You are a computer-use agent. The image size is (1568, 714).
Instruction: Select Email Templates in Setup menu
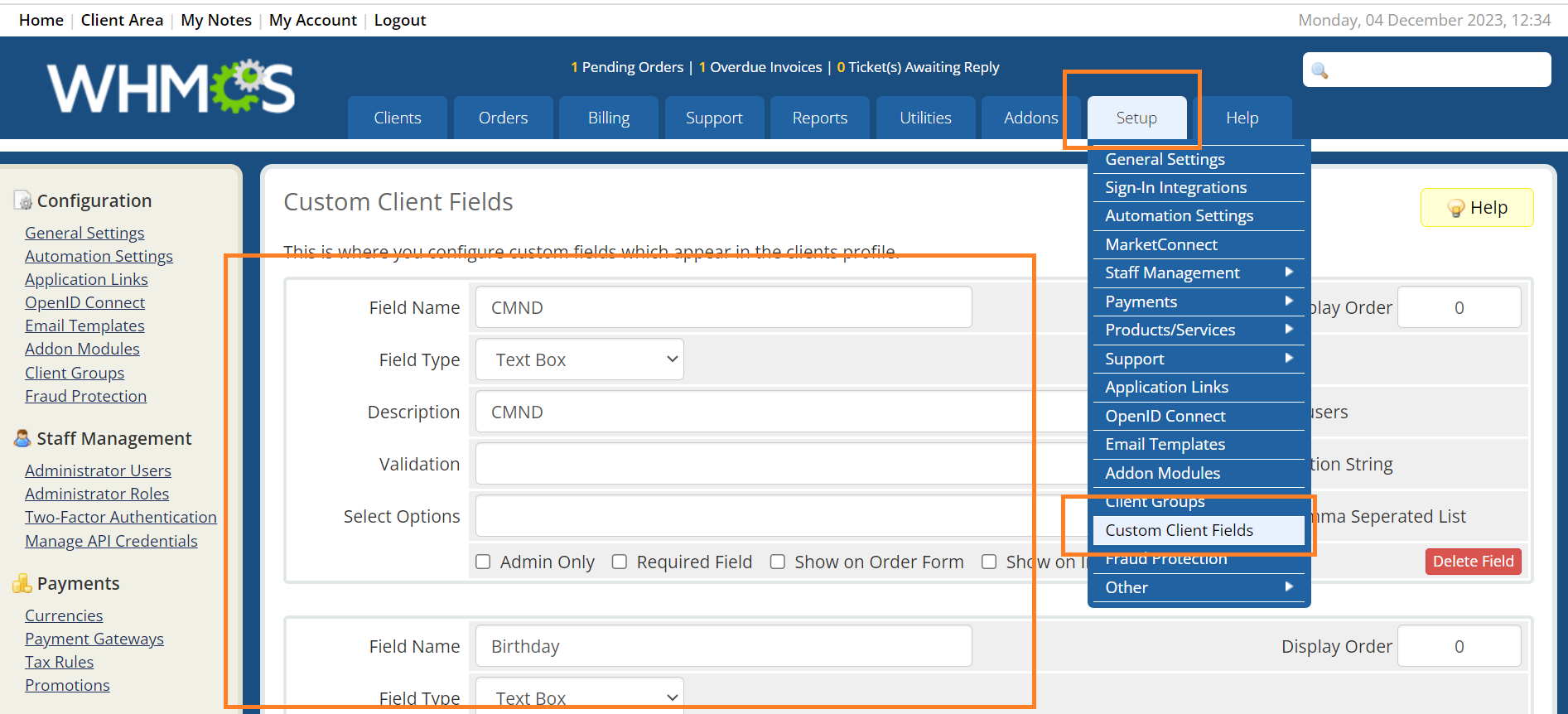pos(1199,444)
